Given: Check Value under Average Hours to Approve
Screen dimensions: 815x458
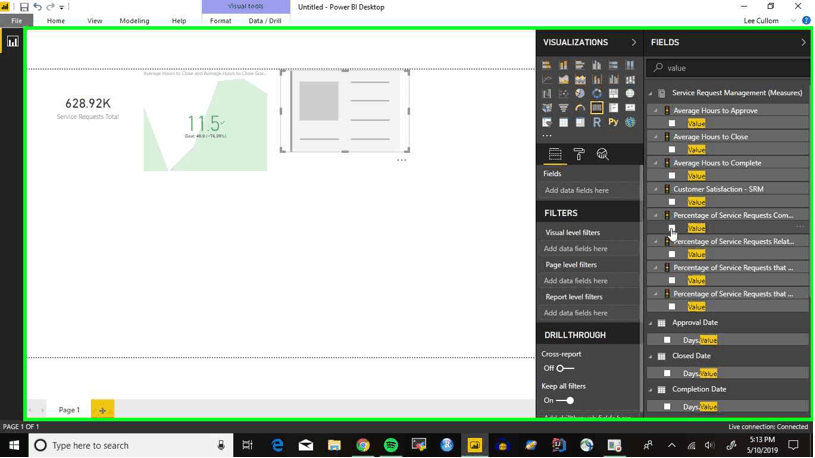Looking at the screenshot, I should [672, 123].
